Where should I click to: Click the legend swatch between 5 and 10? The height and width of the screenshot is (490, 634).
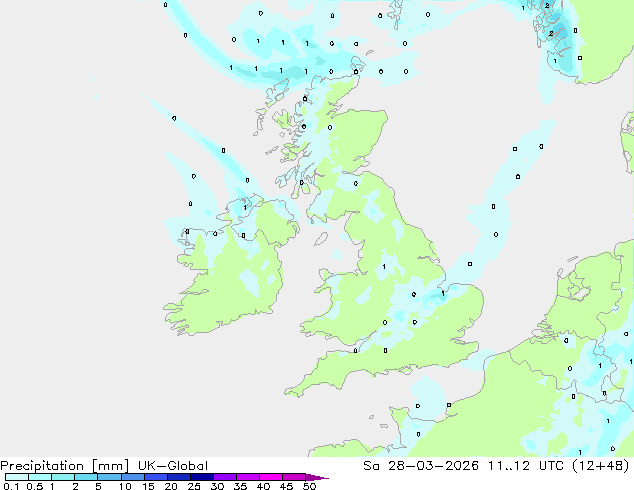tap(110, 477)
